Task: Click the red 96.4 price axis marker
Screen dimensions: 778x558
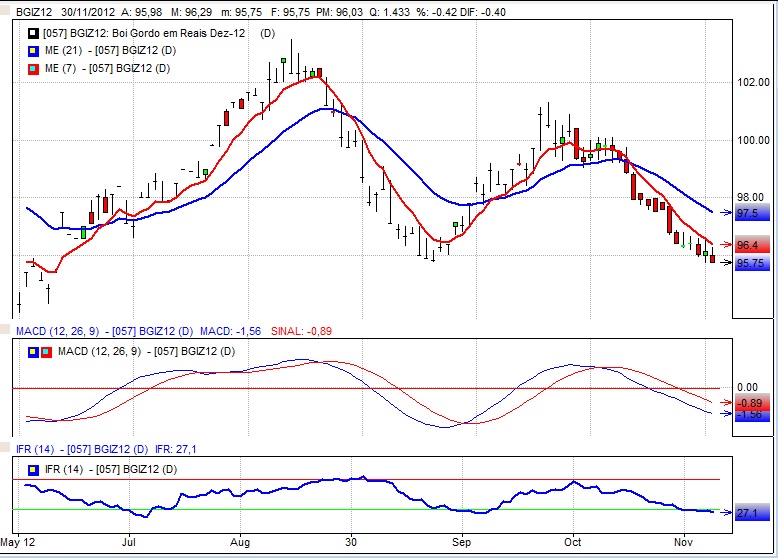Action: pyautogui.click(x=750, y=245)
